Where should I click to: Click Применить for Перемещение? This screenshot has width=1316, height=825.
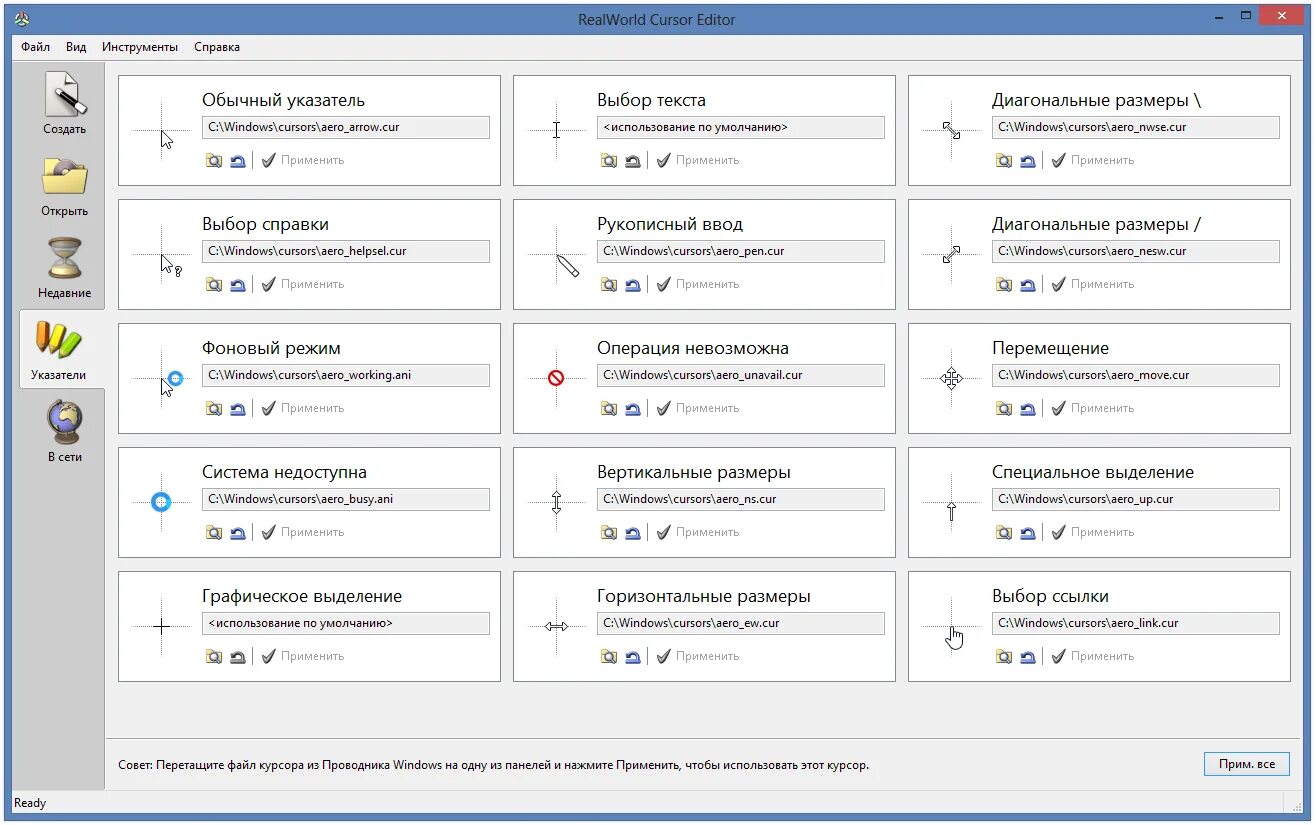point(1093,408)
